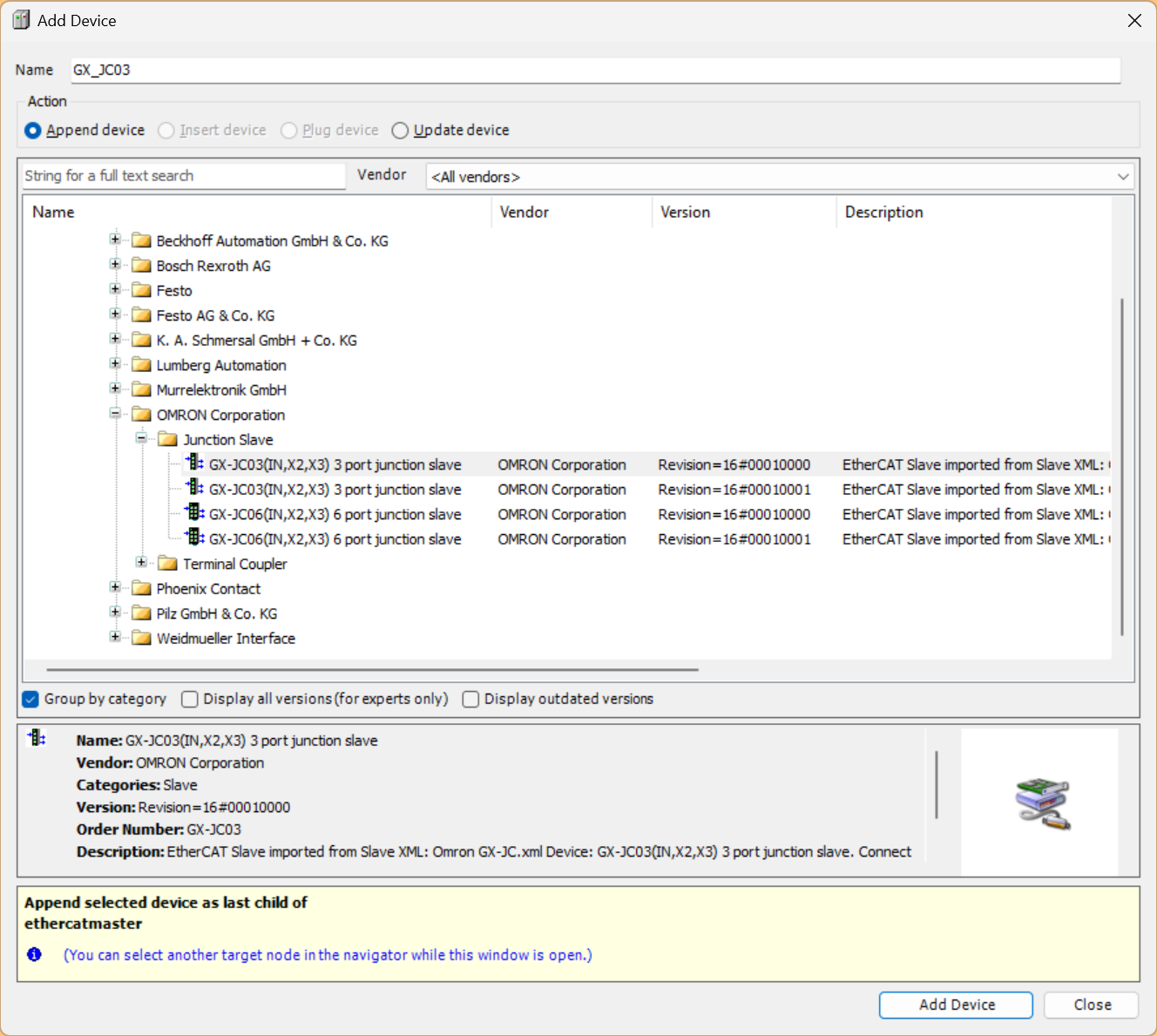Close the Add Device window with X

[1134, 20]
